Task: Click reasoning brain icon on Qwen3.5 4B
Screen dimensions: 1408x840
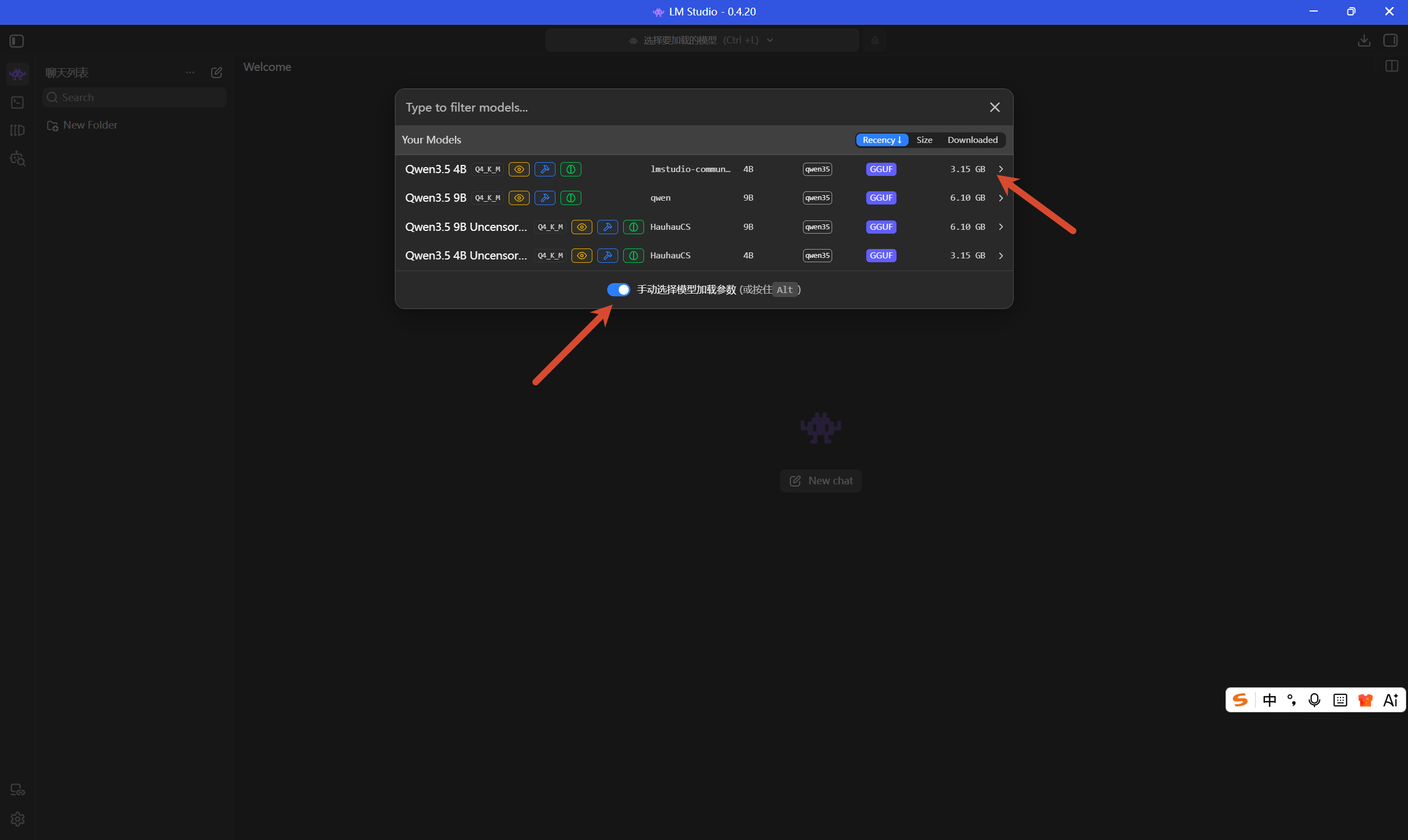Action: coord(571,169)
